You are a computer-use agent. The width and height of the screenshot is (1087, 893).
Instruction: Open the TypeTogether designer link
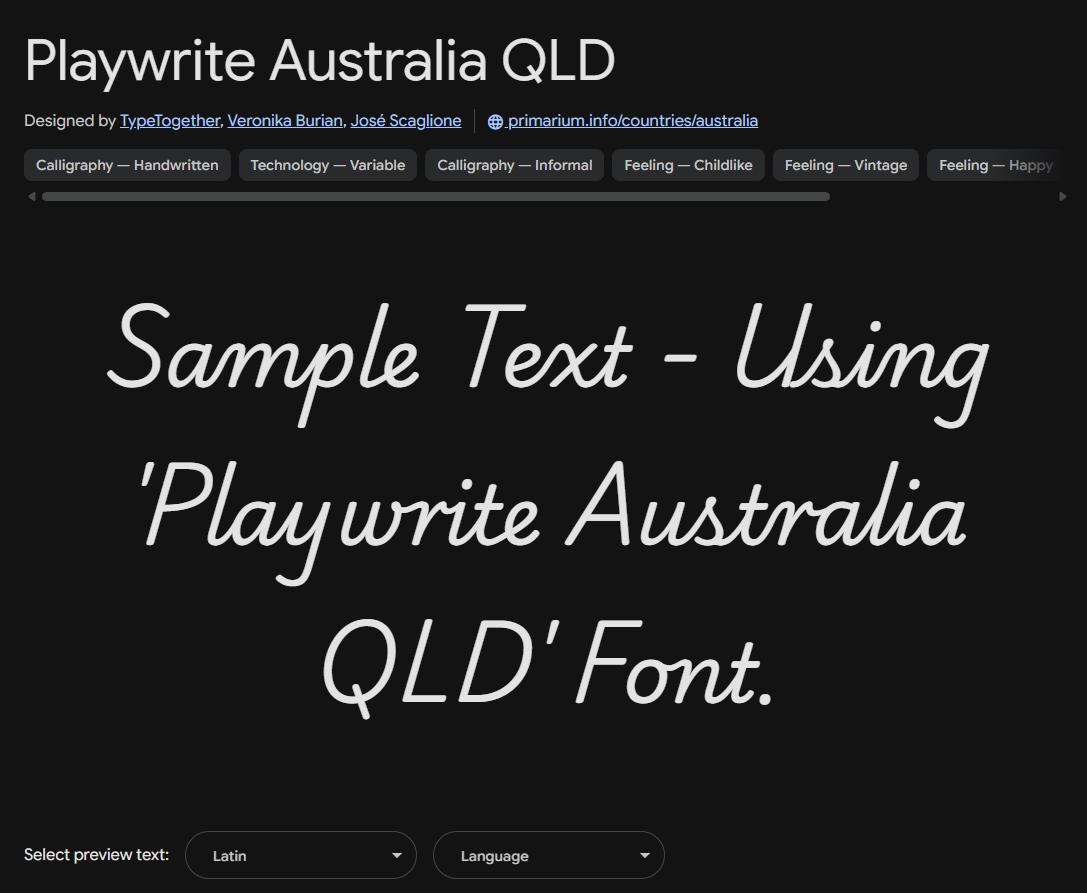[170, 121]
